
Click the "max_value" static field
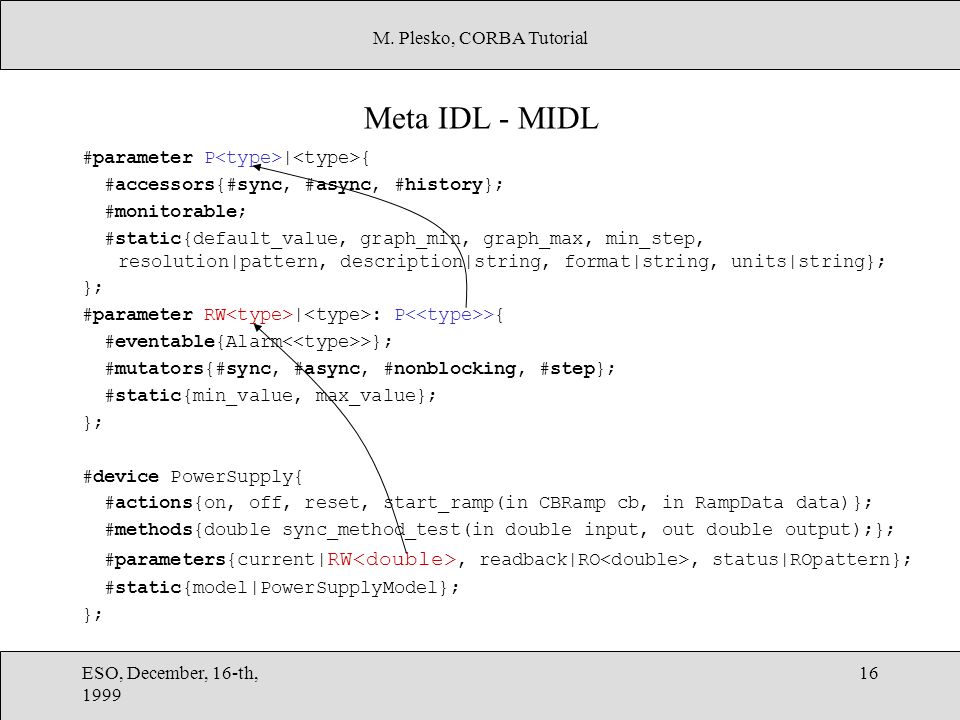[366, 396]
